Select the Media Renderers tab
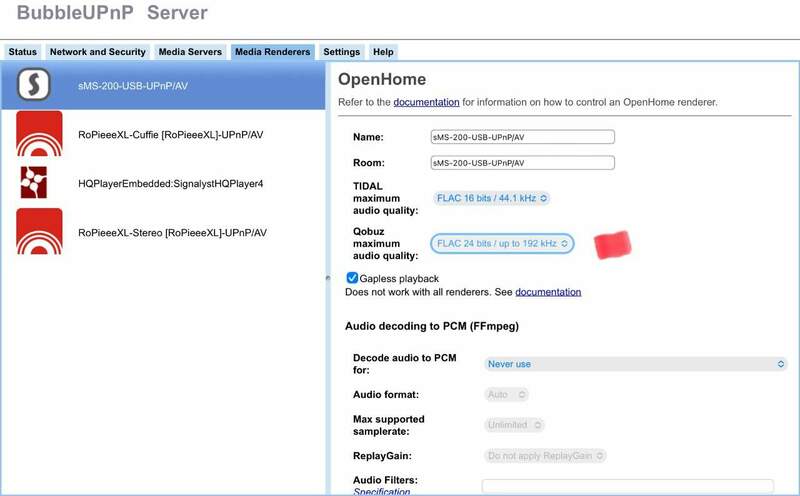 pos(272,52)
